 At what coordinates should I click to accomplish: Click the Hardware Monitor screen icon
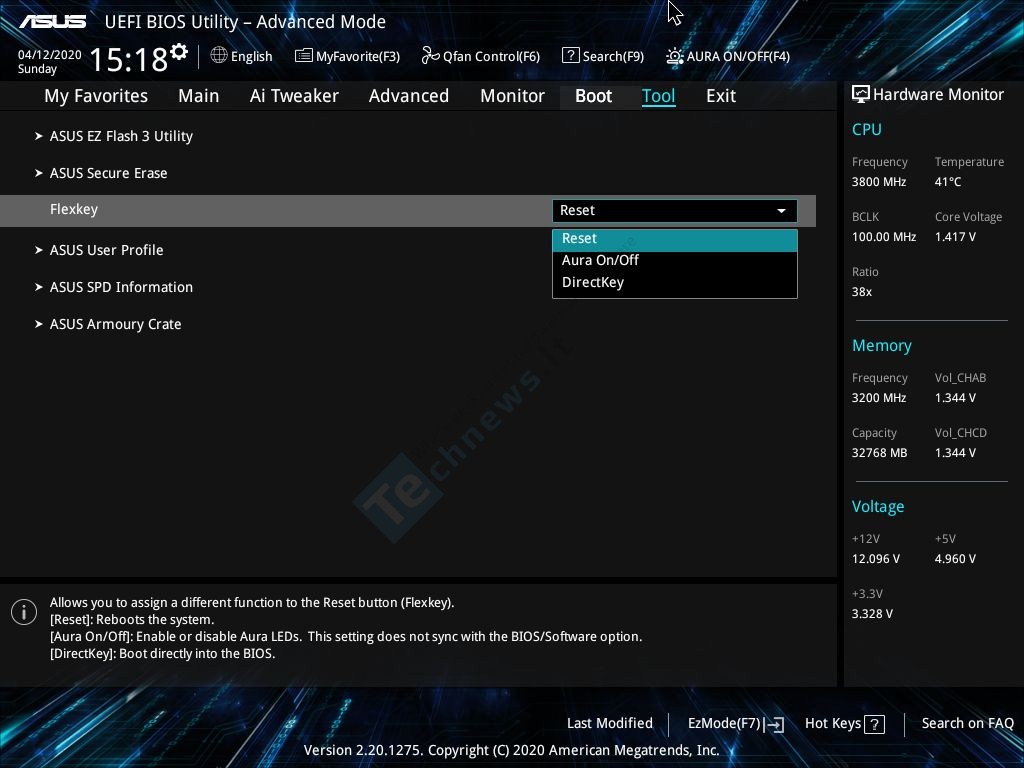[861, 95]
